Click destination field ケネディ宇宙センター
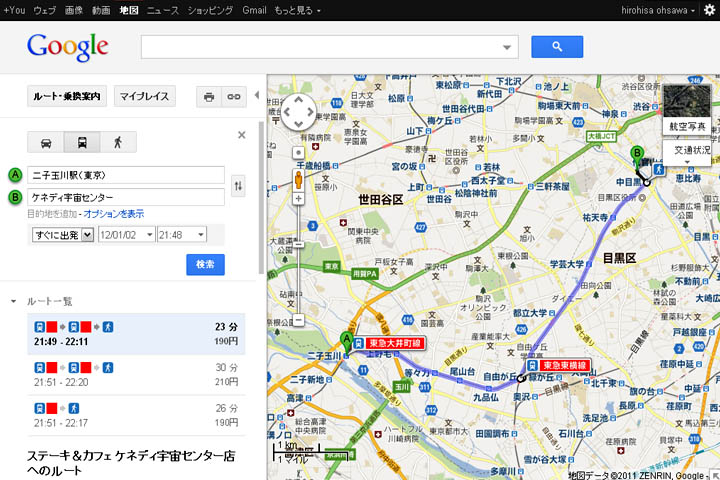 coord(126,198)
